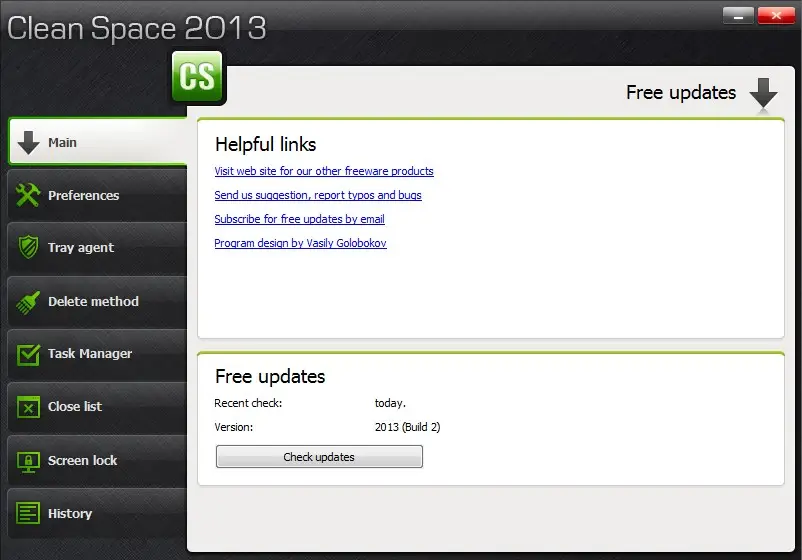Screen dimensions: 802x560
Task: Click the brush icon for Delete method
Action: [28, 302]
